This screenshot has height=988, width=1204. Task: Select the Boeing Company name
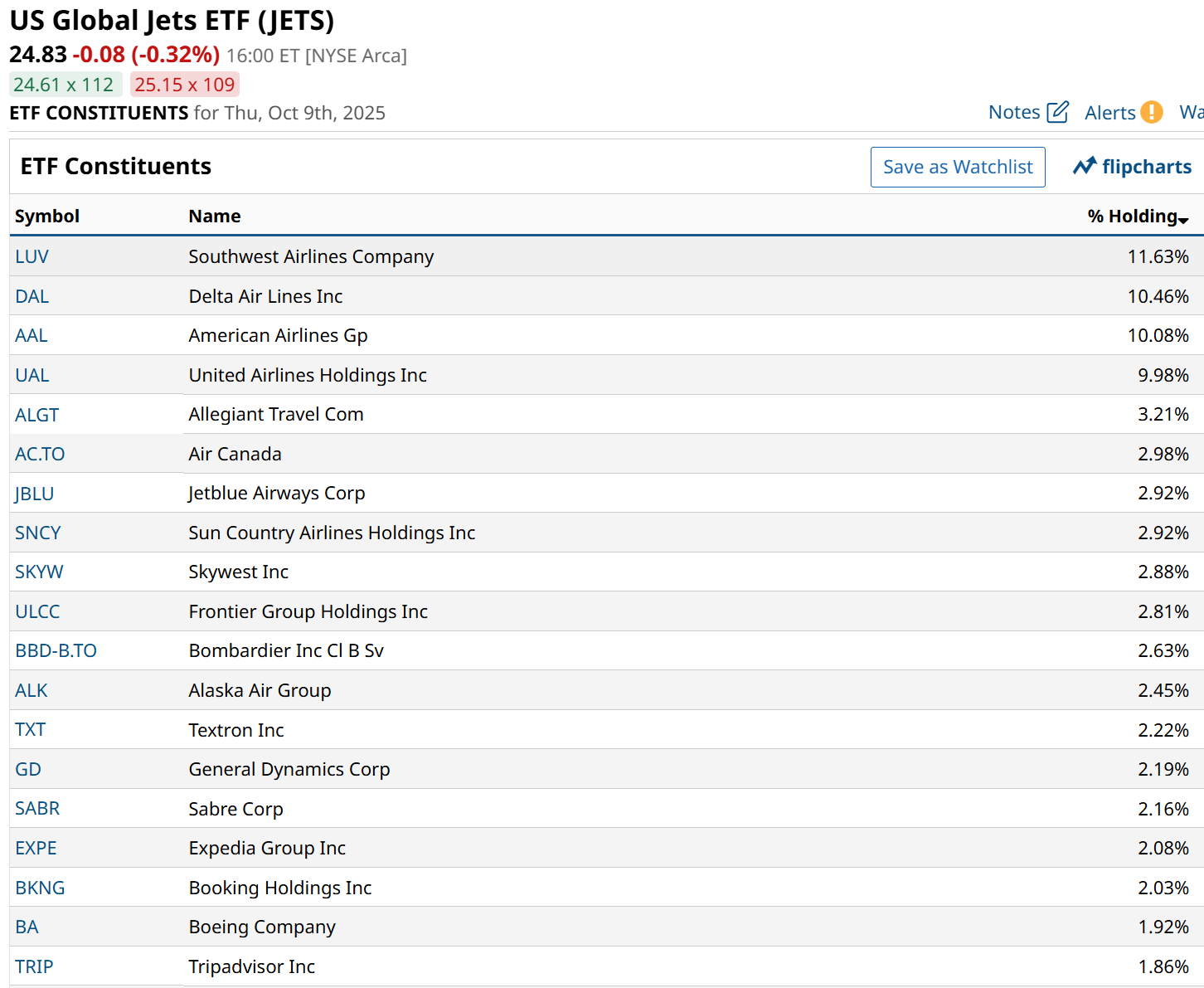(x=262, y=927)
